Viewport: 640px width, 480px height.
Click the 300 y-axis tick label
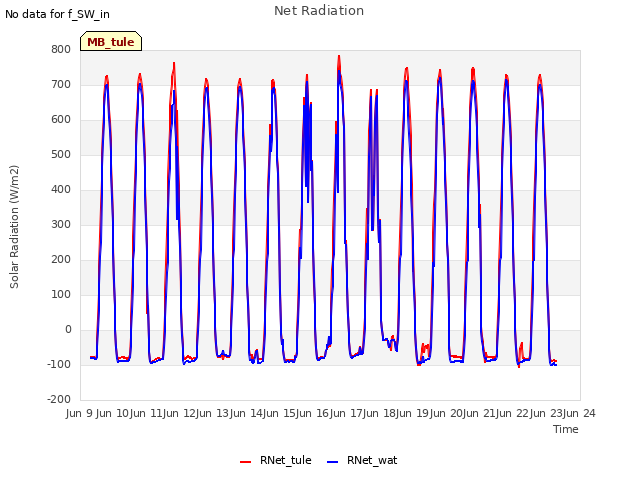61,224
